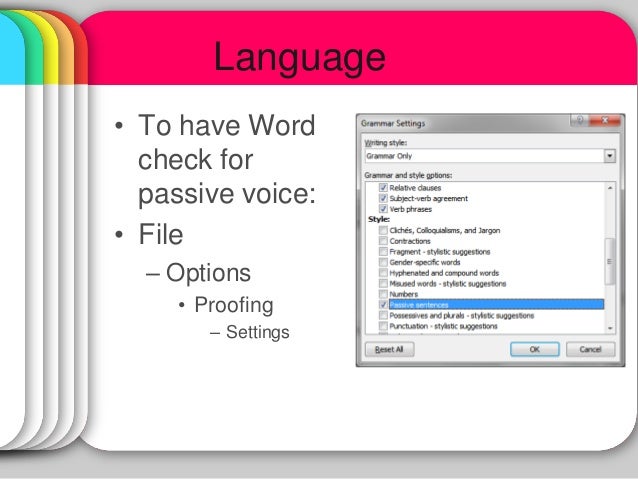Check the Gender-specific words option
This screenshot has height=479, width=638.
pyautogui.click(x=383, y=262)
